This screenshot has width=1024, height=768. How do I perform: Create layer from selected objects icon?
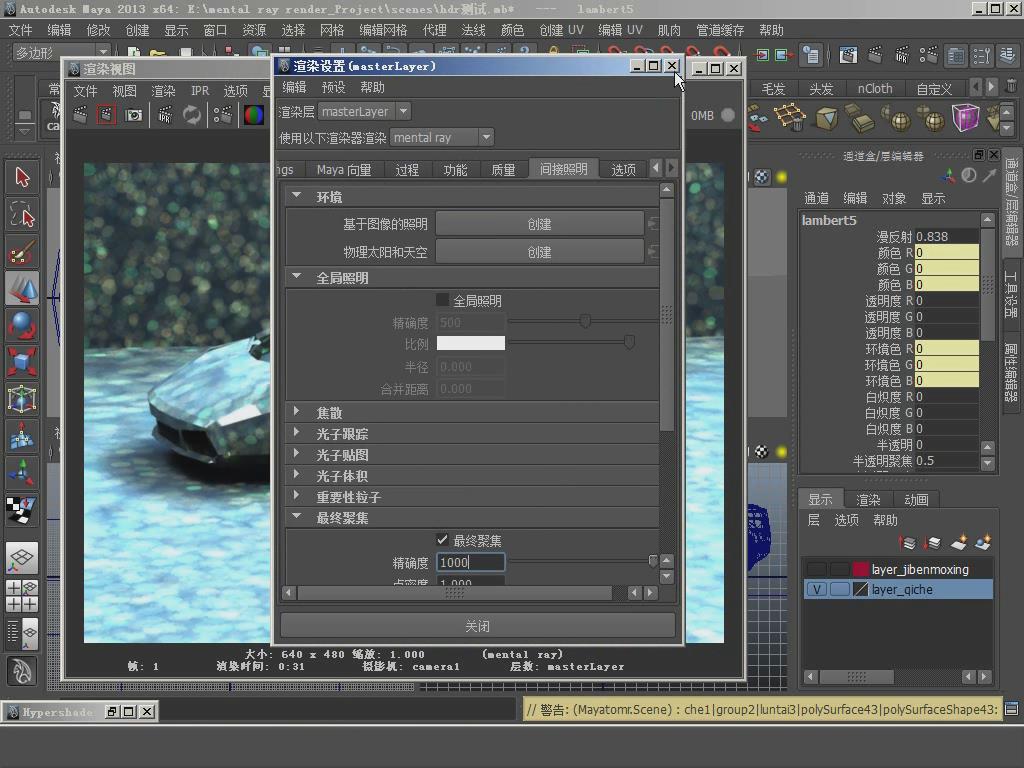[x=983, y=542]
